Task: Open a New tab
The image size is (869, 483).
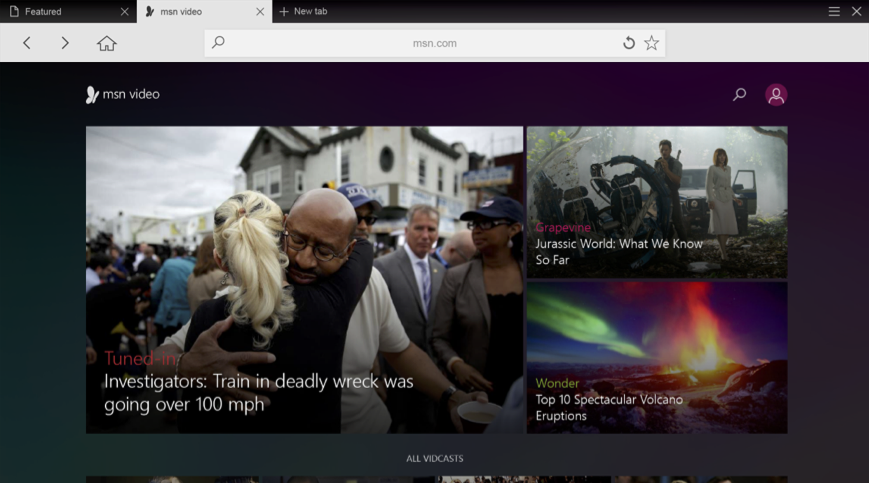Action: click(x=303, y=12)
